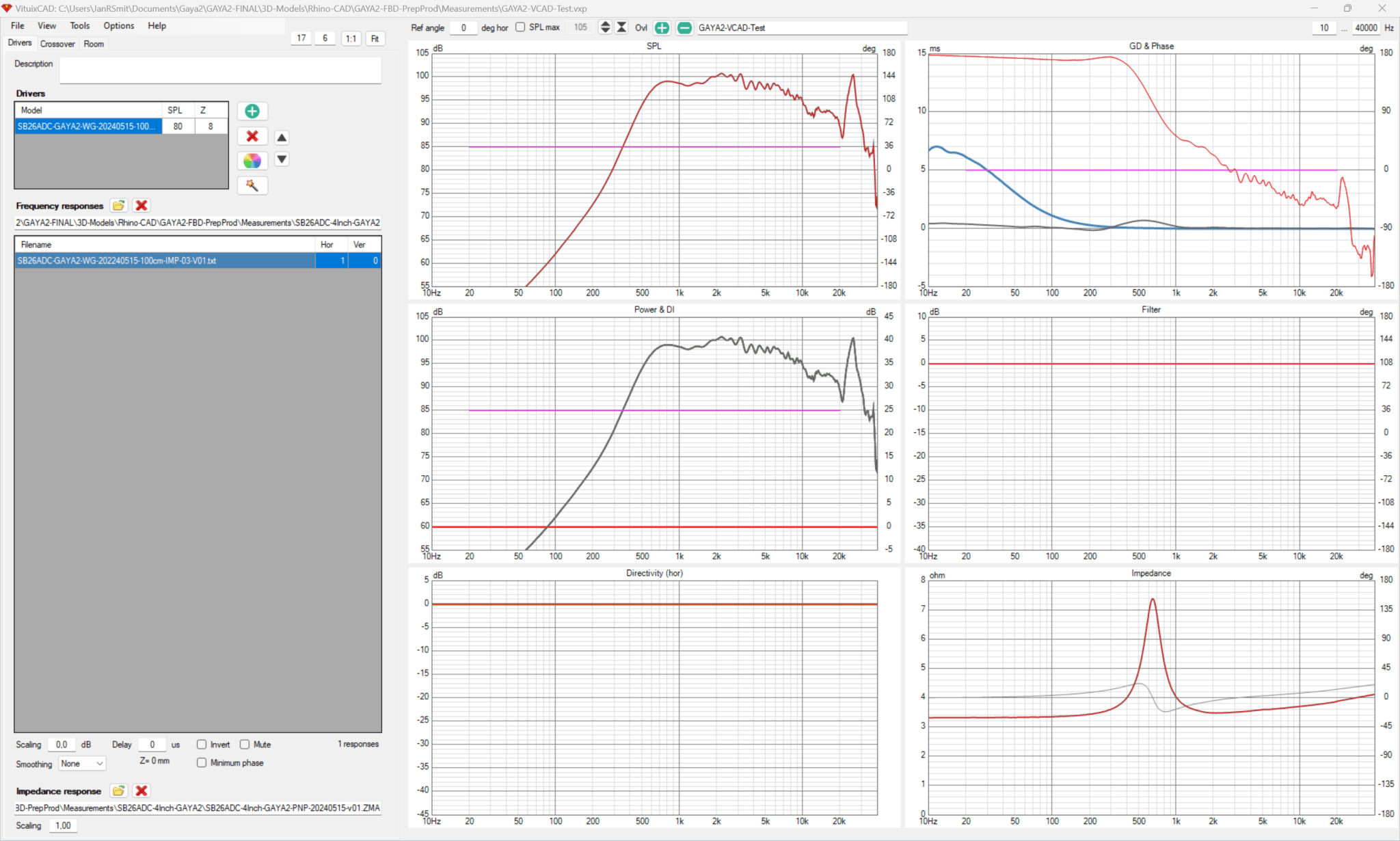This screenshot has width=1400, height=841.
Task: Add a new driver with green plus icon
Action: click(252, 111)
